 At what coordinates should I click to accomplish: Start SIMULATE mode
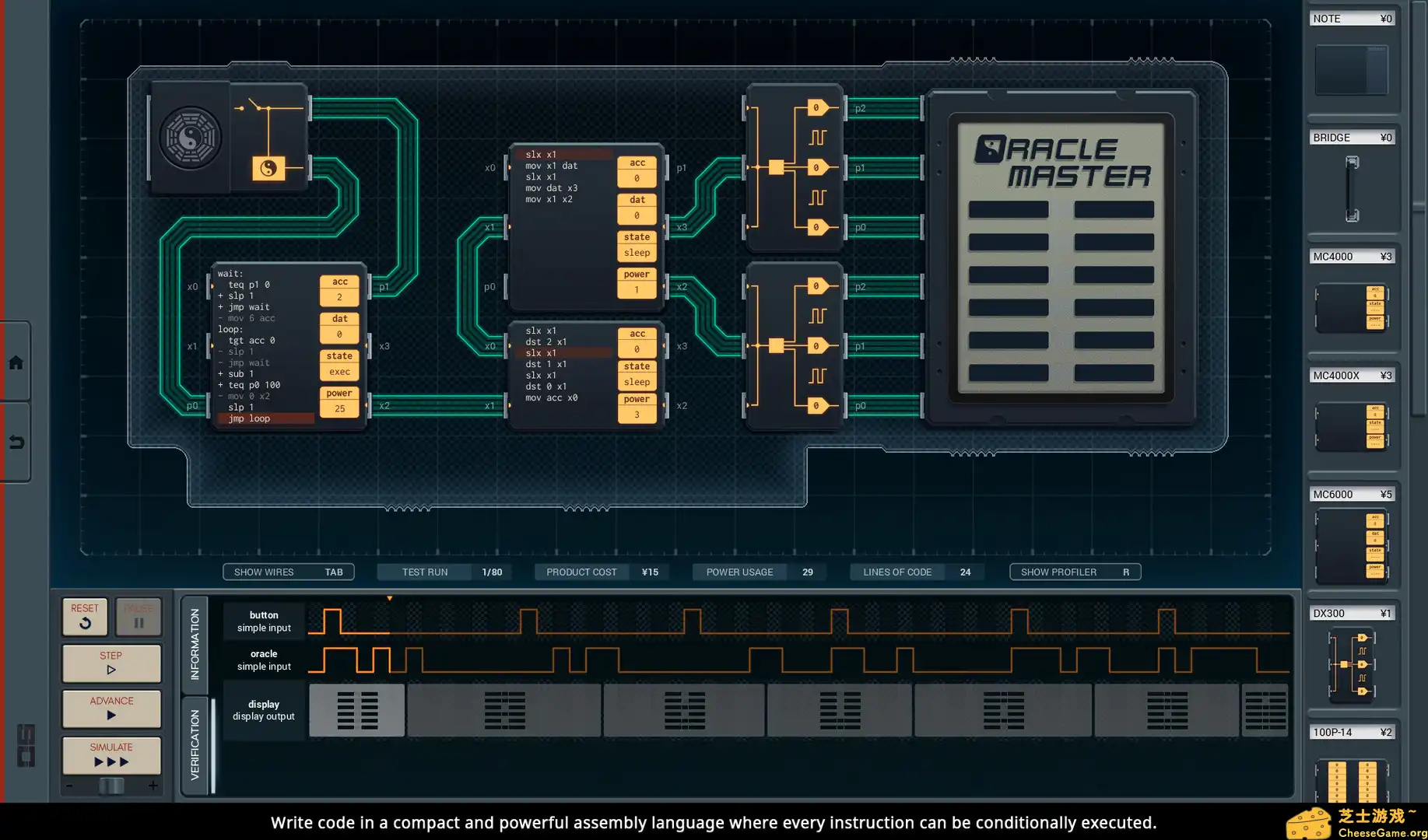tap(111, 755)
